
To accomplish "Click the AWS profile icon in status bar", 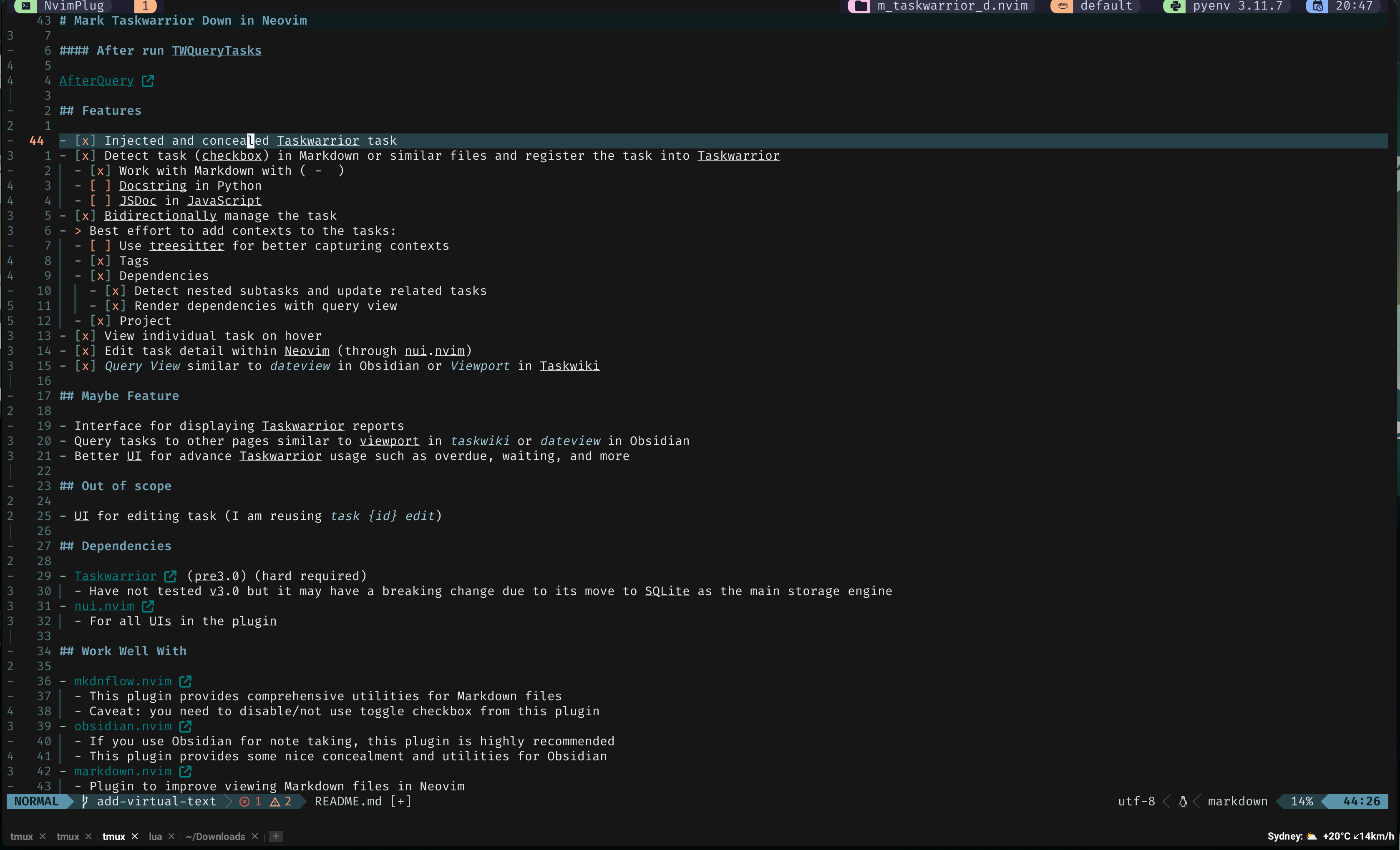I will point(1062,6).
